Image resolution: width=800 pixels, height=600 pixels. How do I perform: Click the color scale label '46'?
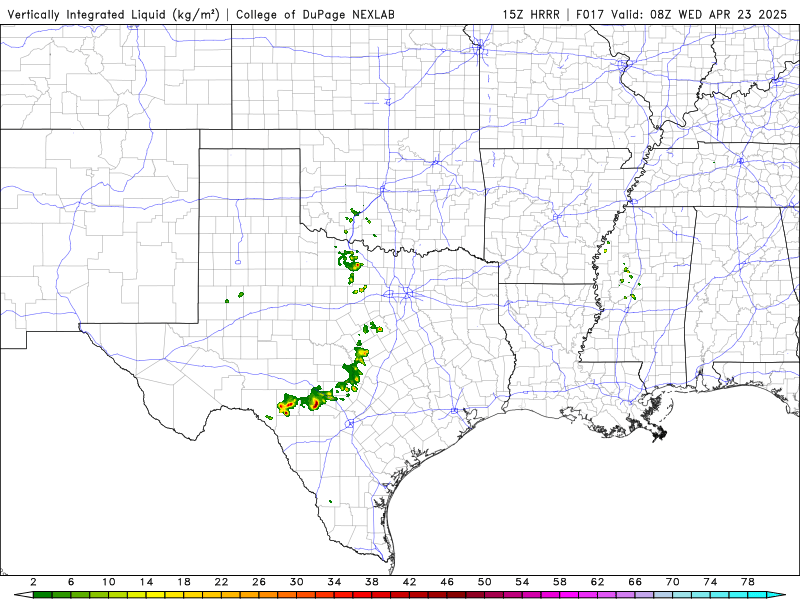tap(447, 582)
